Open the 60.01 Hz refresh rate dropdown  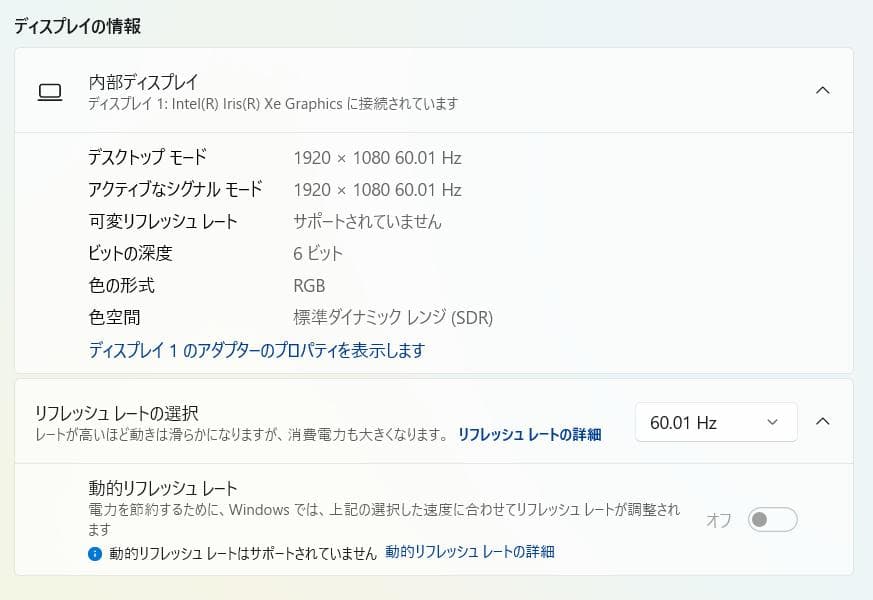pos(715,422)
